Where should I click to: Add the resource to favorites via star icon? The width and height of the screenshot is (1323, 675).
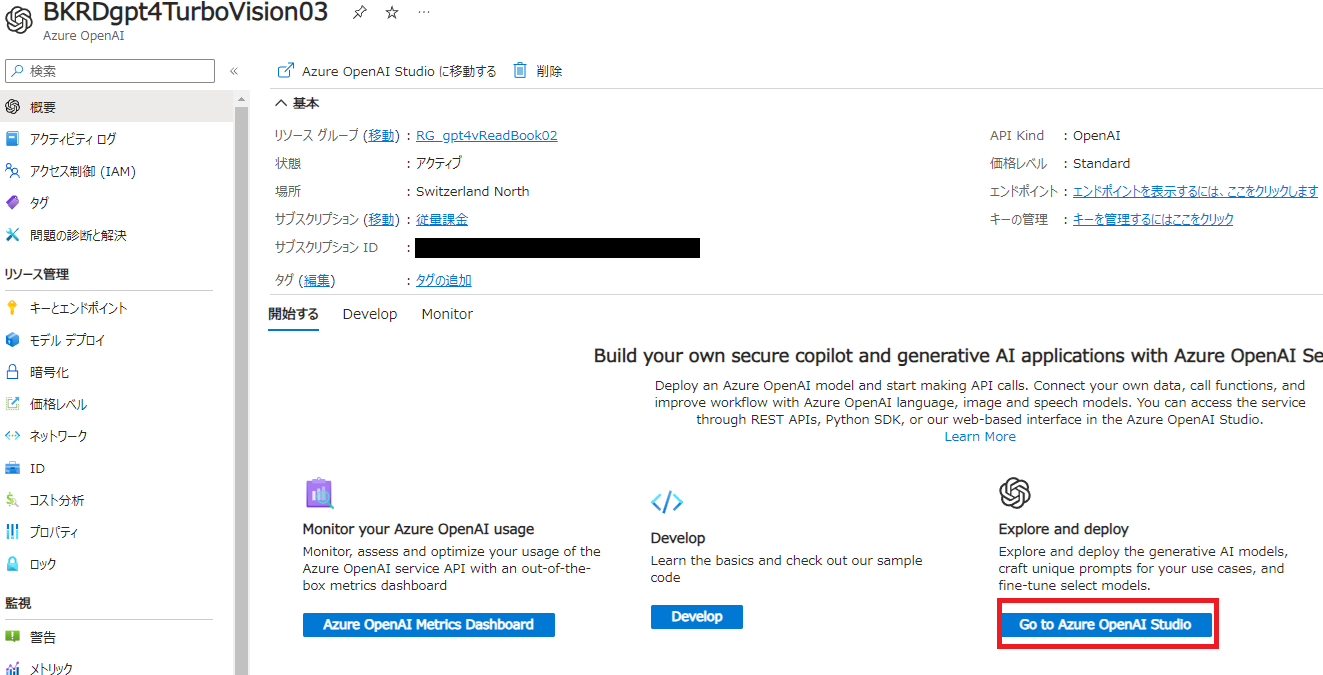point(391,12)
